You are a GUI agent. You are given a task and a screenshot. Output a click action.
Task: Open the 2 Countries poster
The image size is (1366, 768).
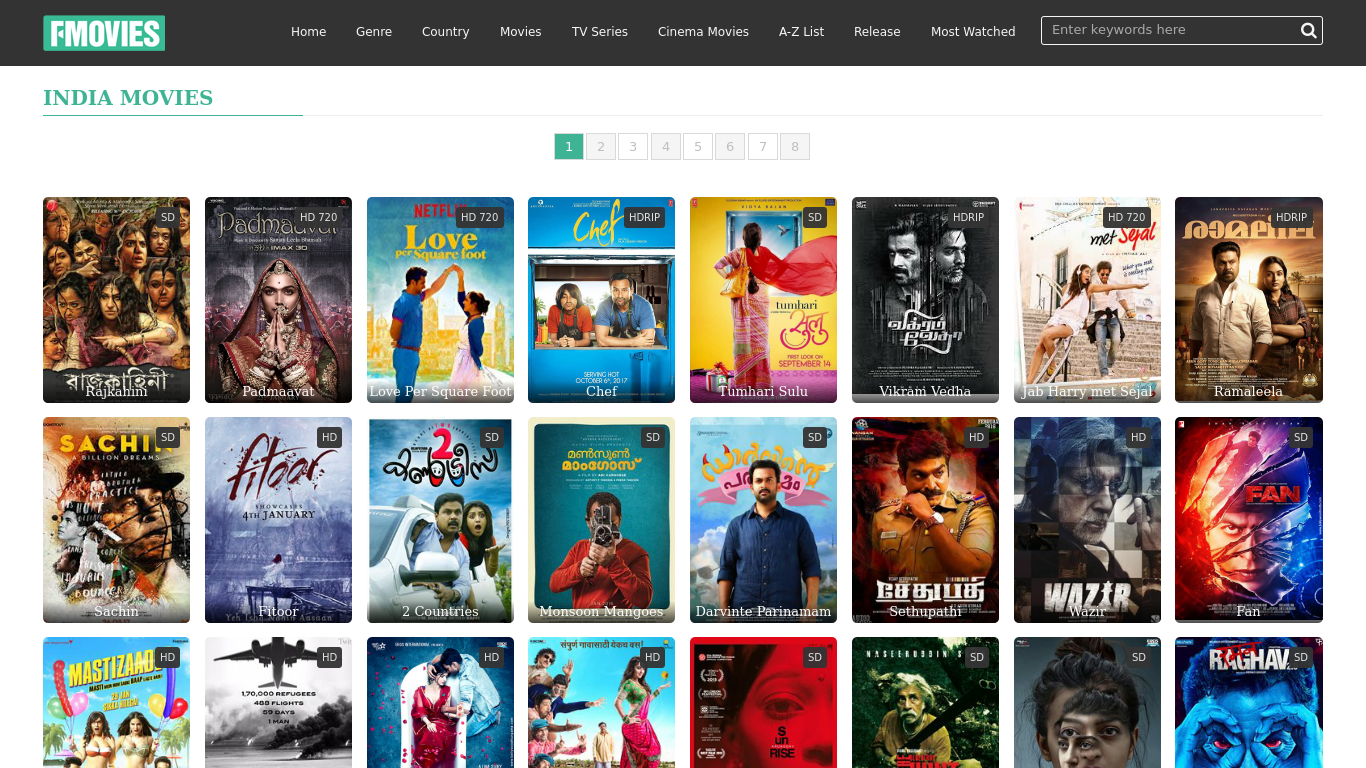[x=440, y=520]
